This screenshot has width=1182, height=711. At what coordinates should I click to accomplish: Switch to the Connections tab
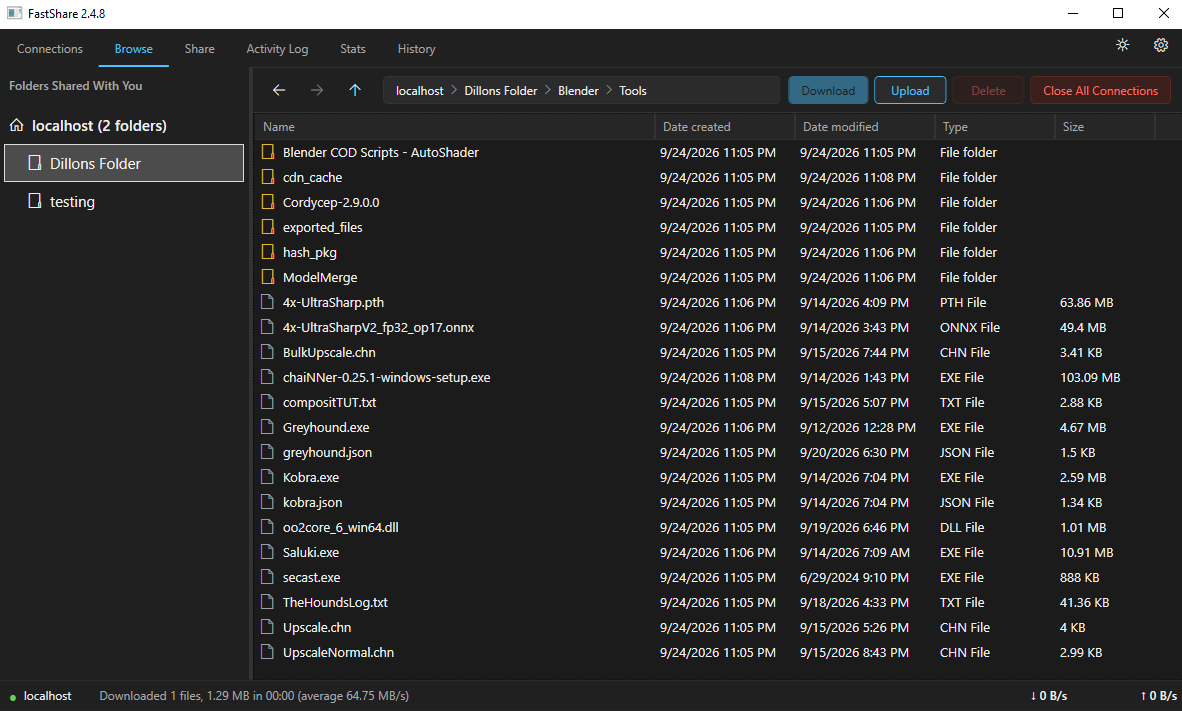[x=50, y=49]
